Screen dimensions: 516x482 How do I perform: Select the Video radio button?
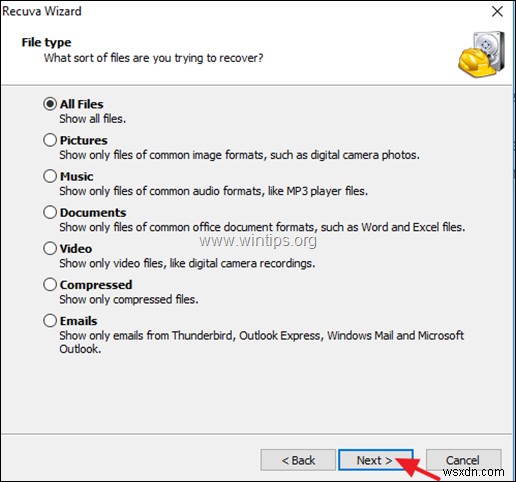tap(50, 248)
